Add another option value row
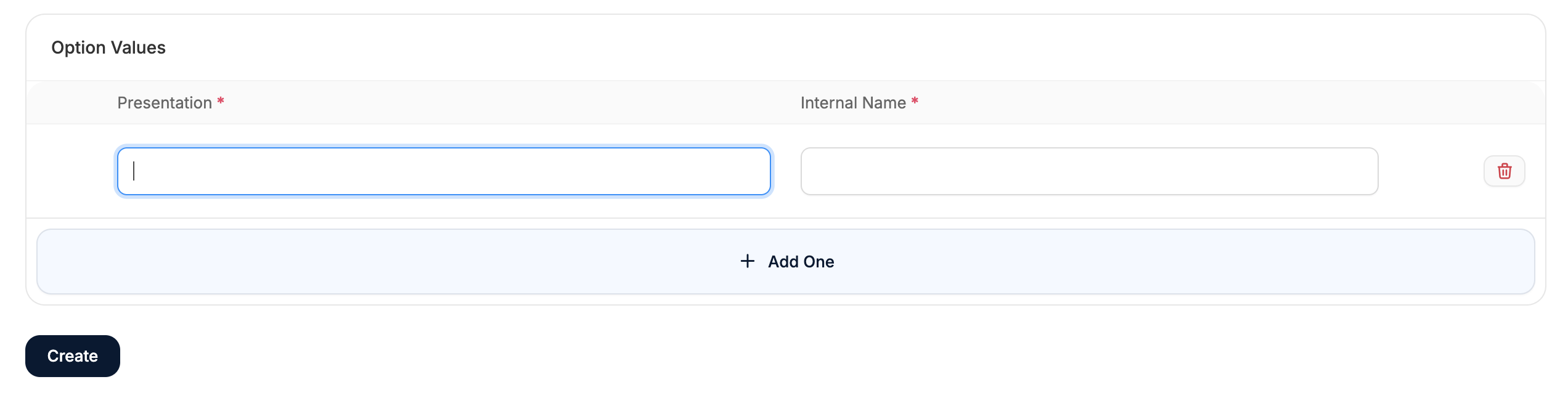 coord(785,261)
